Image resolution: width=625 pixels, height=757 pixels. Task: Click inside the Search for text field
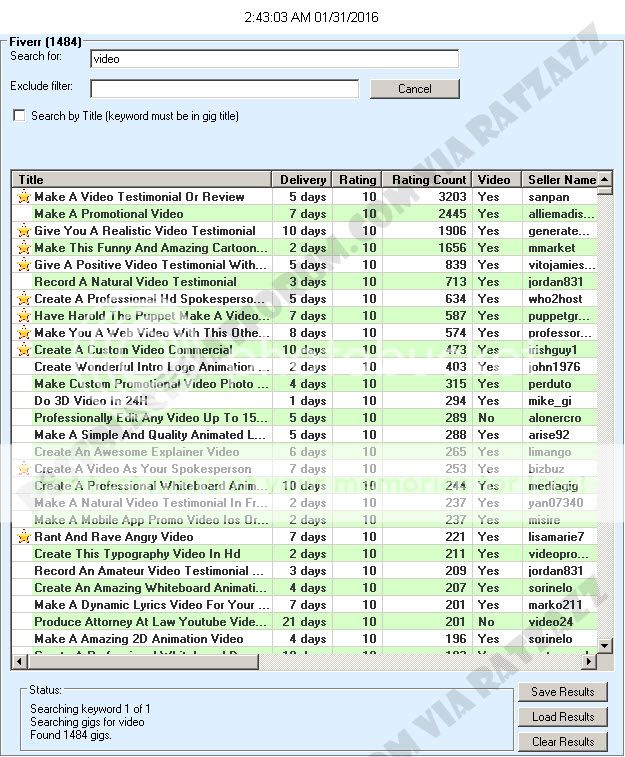(x=274, y=59)
